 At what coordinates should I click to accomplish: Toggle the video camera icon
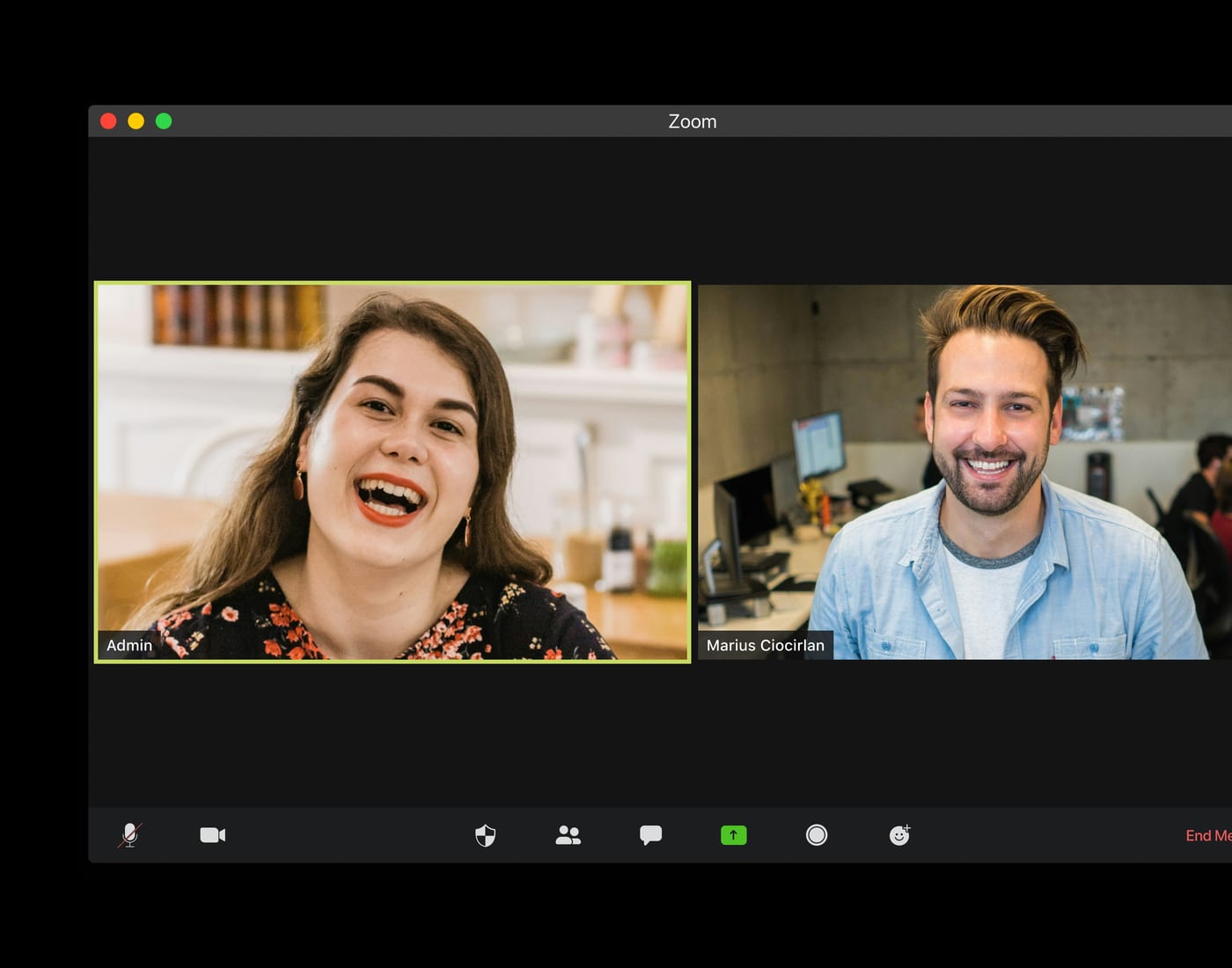click(213, 835)
